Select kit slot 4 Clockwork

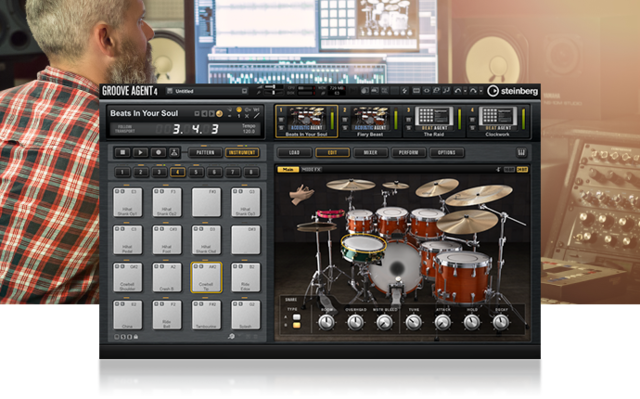click(498, 121)
